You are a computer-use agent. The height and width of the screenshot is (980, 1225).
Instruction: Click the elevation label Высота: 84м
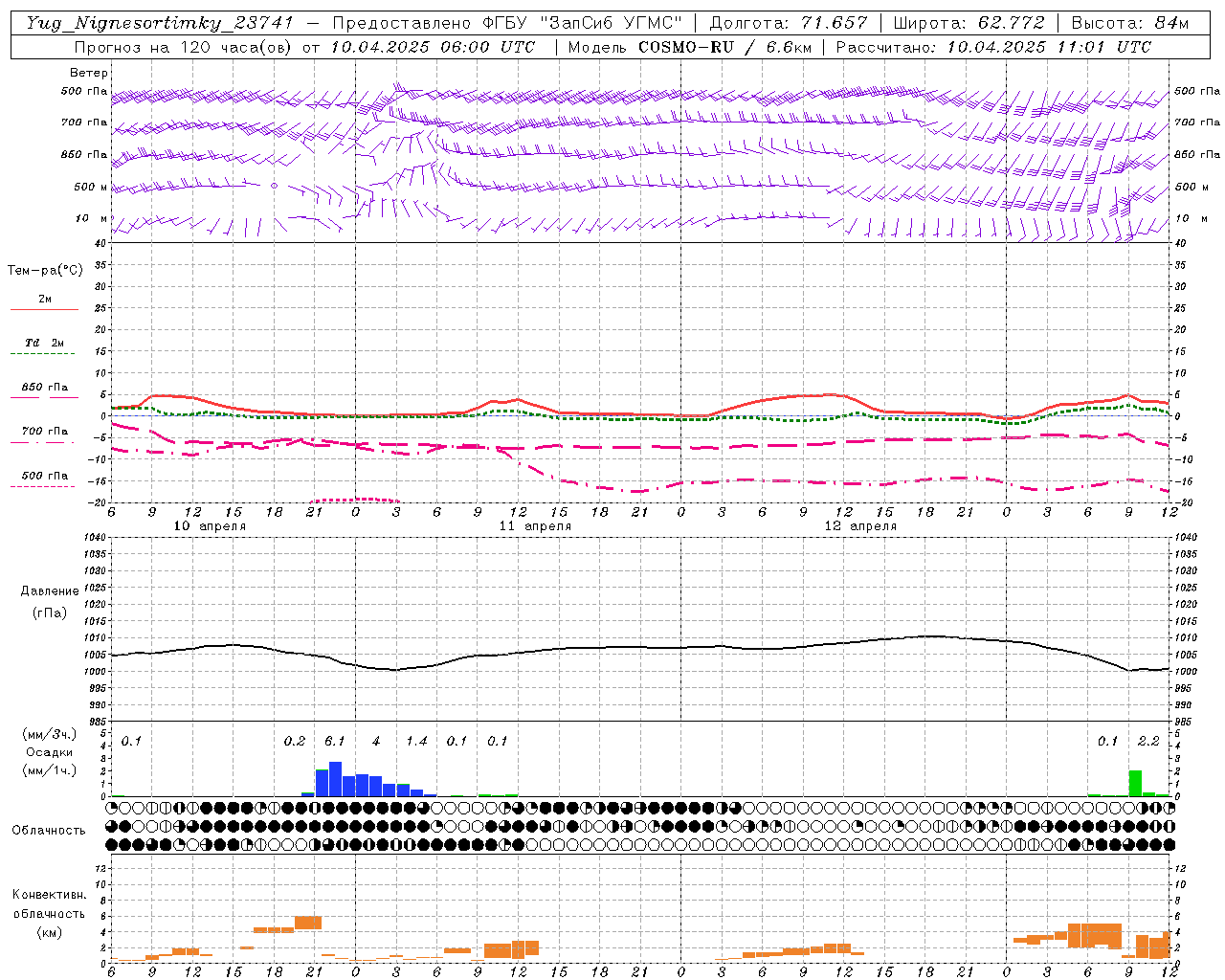coord(1129,23)
